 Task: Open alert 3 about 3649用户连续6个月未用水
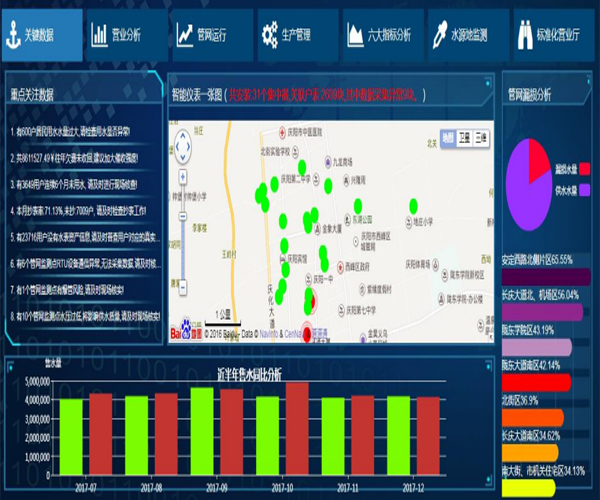74,185
